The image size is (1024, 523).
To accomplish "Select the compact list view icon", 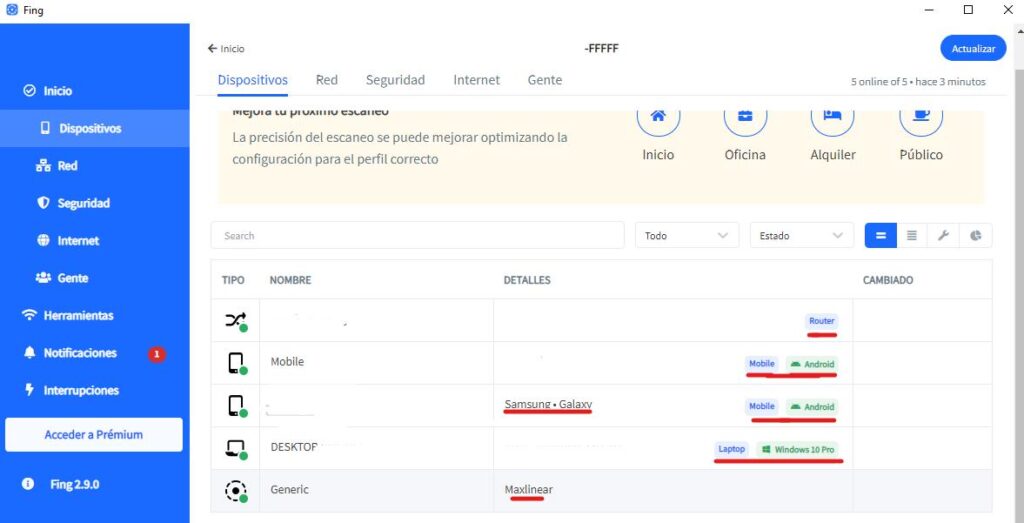I will tap(912, 236).
